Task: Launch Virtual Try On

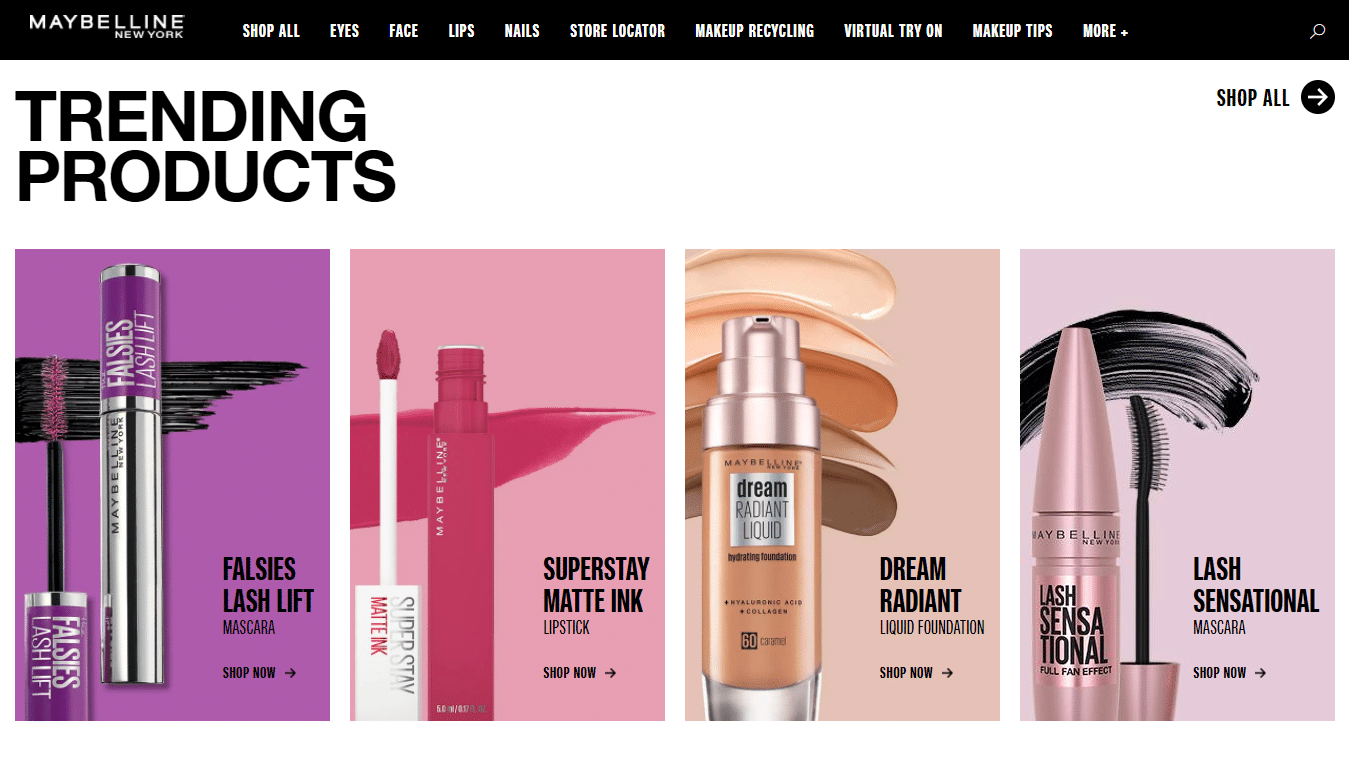Action: (x=893, y=31)
